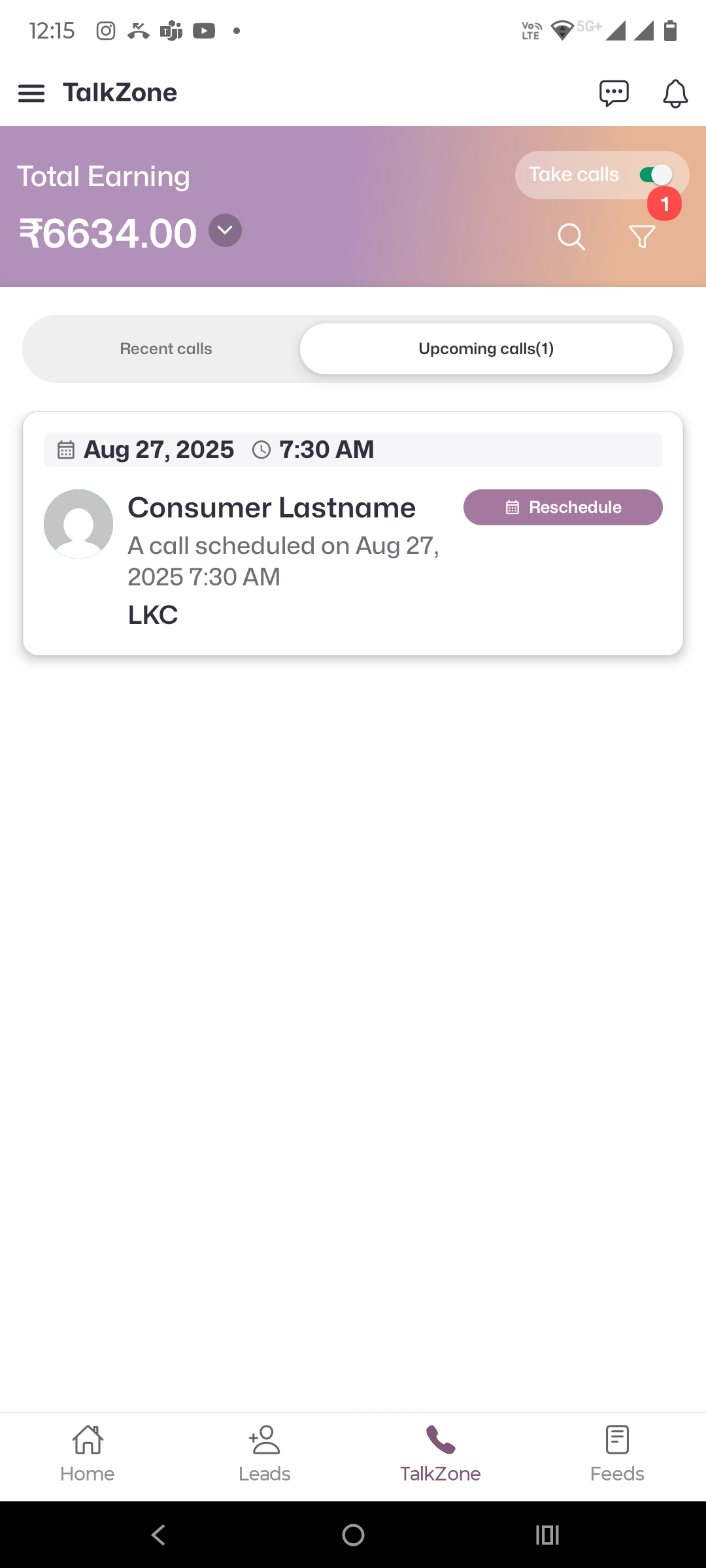Select the Upcoming calls(1) tab
The image size is (706, 1568).
486,349
